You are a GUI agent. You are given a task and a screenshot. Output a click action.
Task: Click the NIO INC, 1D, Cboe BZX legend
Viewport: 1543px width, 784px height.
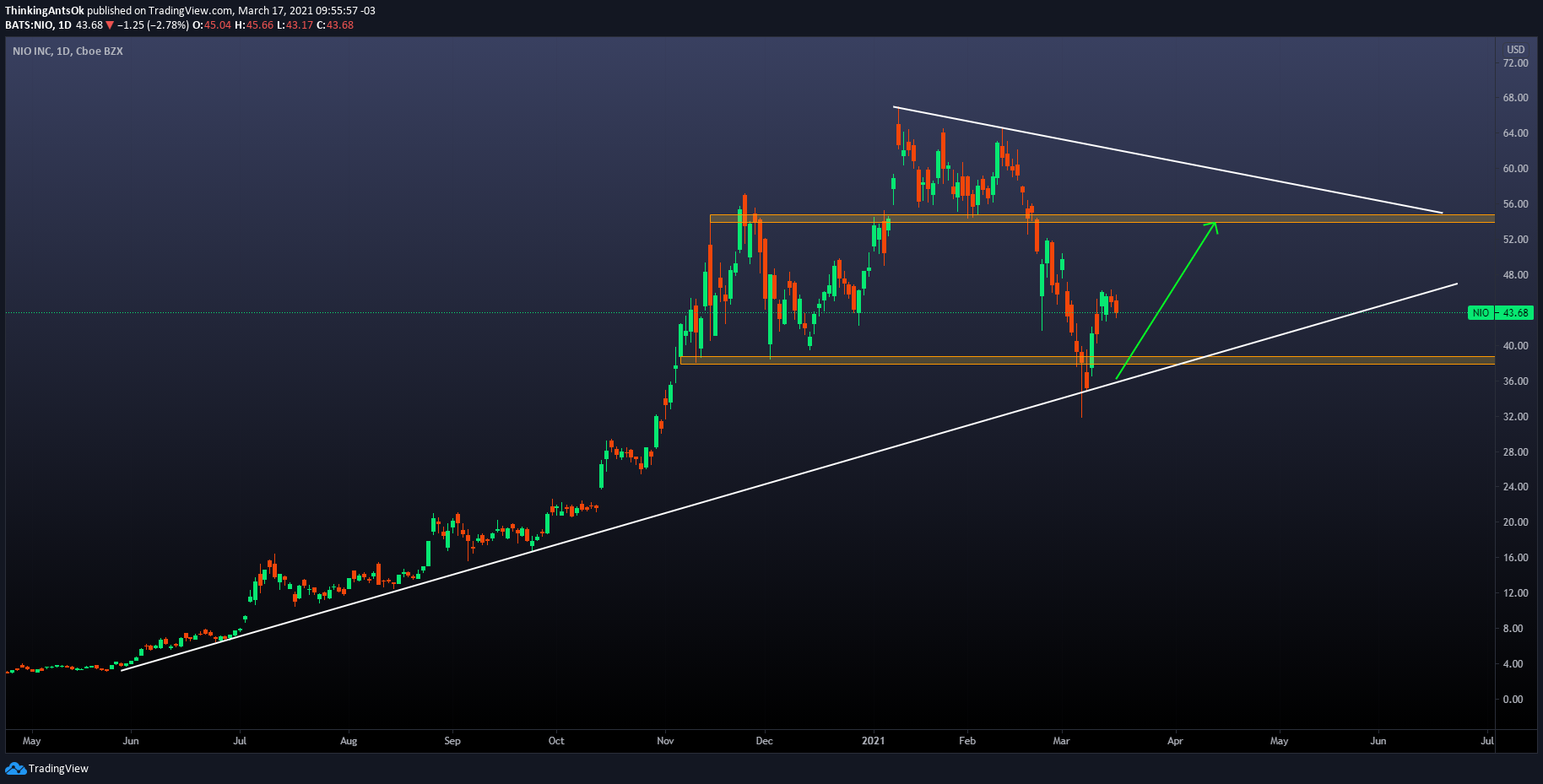68,51
